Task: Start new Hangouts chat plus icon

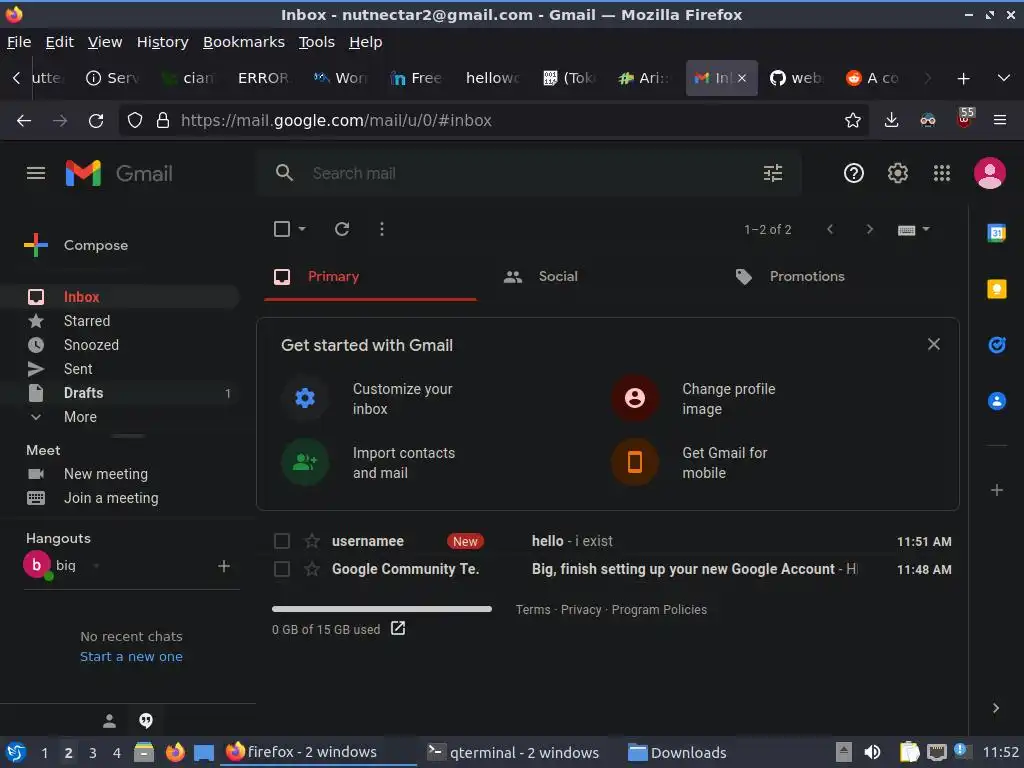Action: coord(224,566)
